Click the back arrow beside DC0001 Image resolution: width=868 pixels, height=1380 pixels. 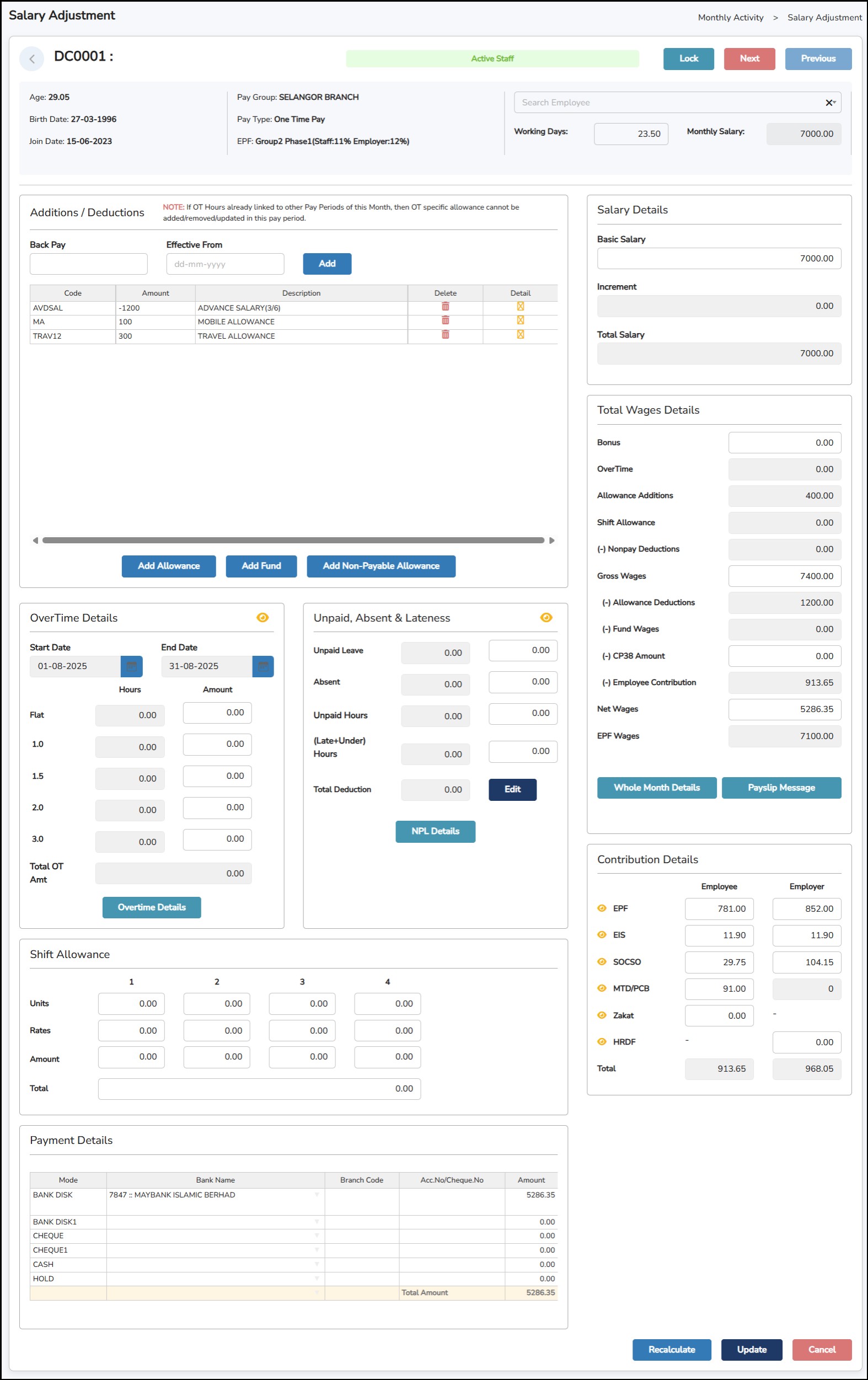point(31,58)
